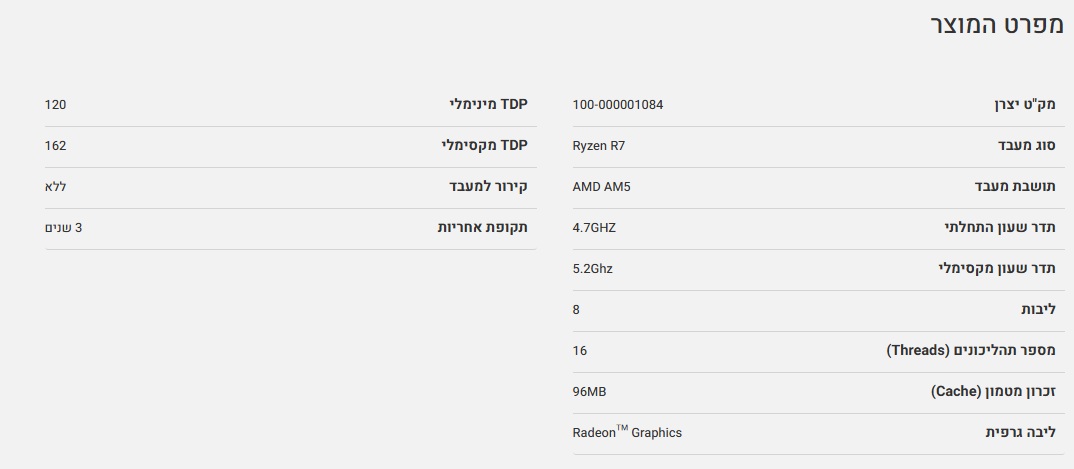Click the maximum TDP value 162

(56, 146)
